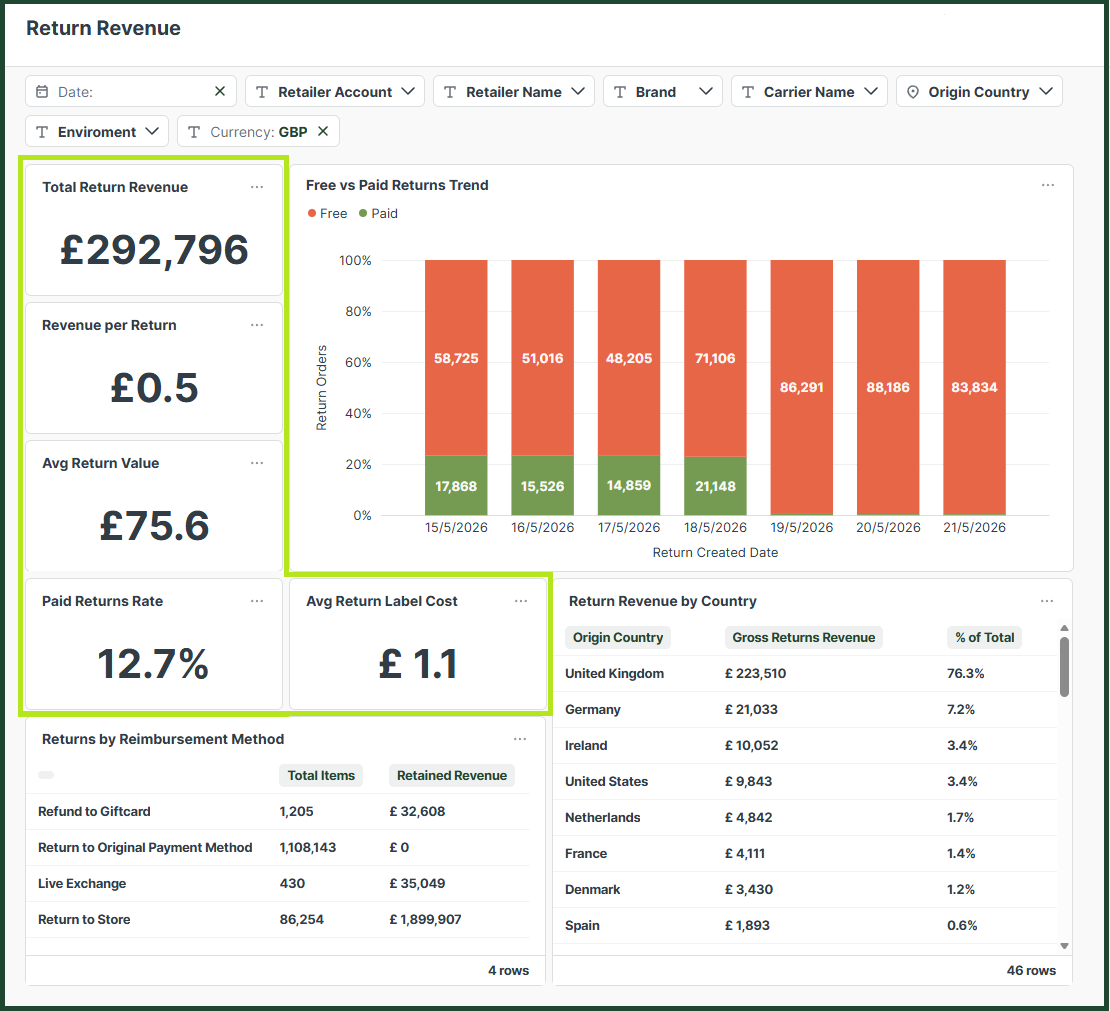Open Avg Return Value ellipsis menu

[257, 463]
